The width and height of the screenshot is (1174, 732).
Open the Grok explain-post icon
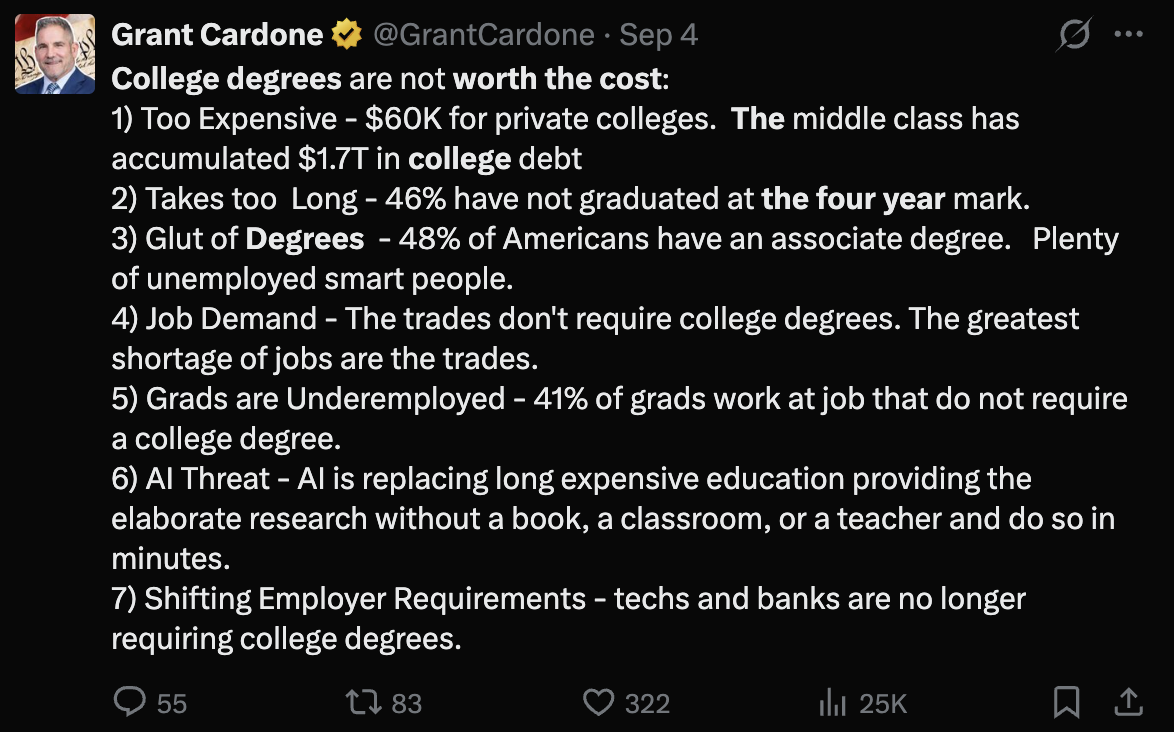tap(1074, 37)
